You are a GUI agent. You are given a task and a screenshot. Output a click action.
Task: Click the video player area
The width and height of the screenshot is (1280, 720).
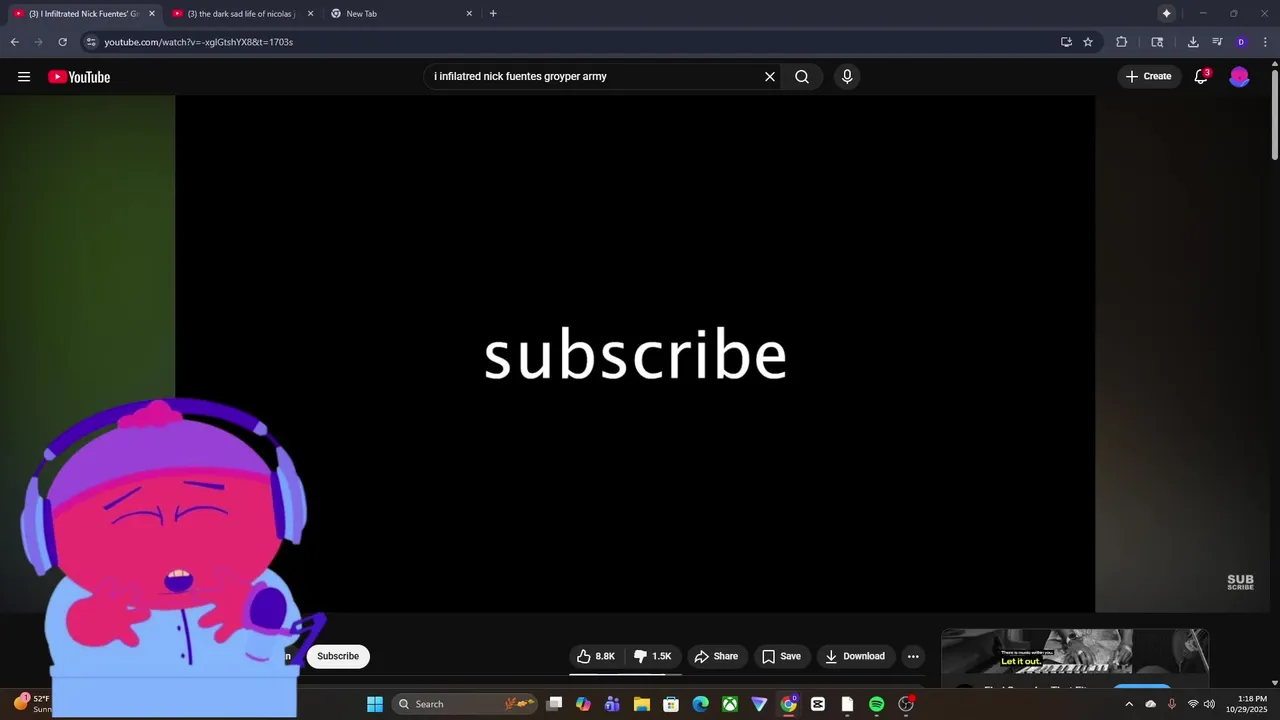[635, 354]
